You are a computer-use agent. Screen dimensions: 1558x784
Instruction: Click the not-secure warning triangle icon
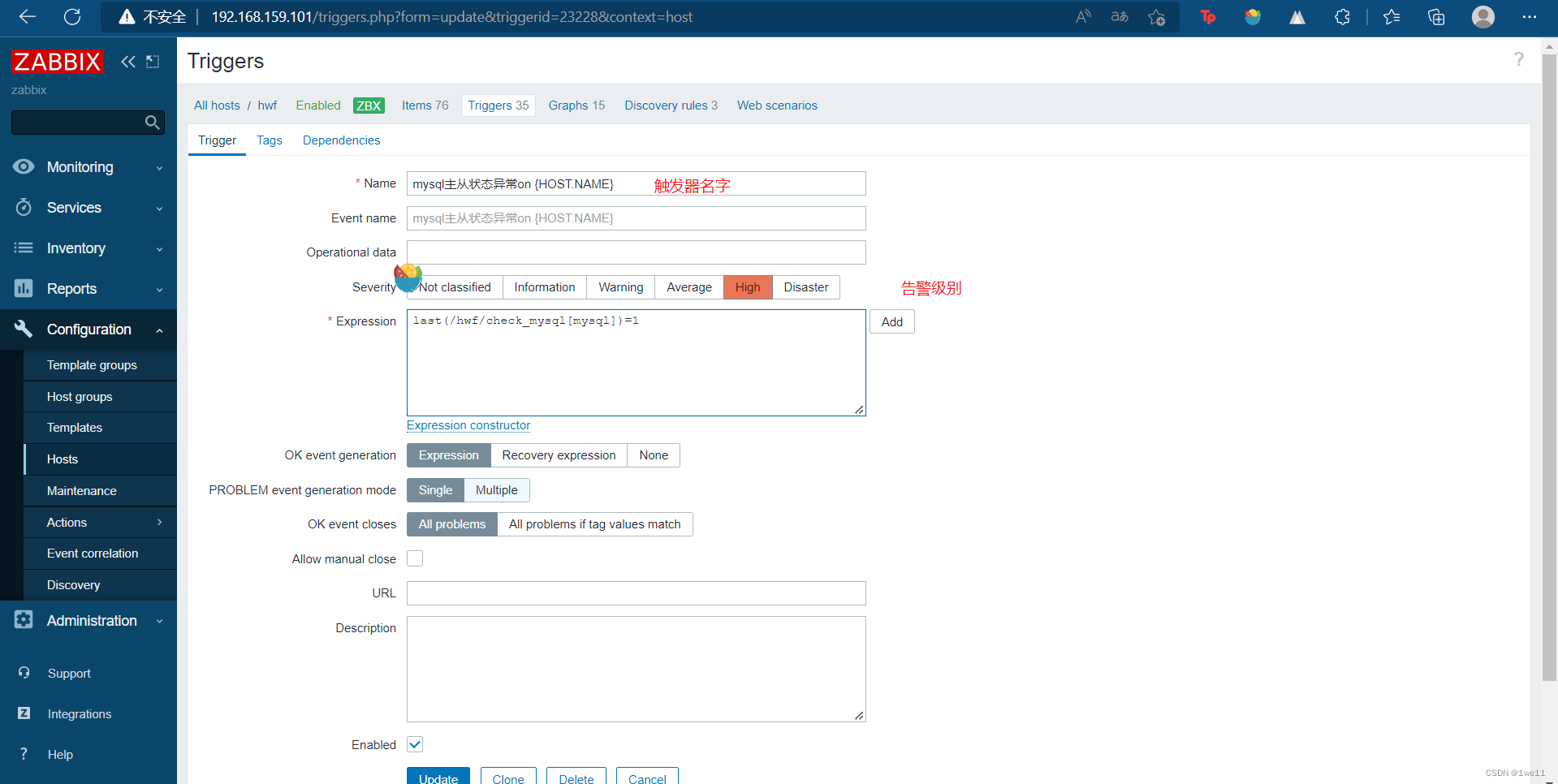(x=127, y=17)
